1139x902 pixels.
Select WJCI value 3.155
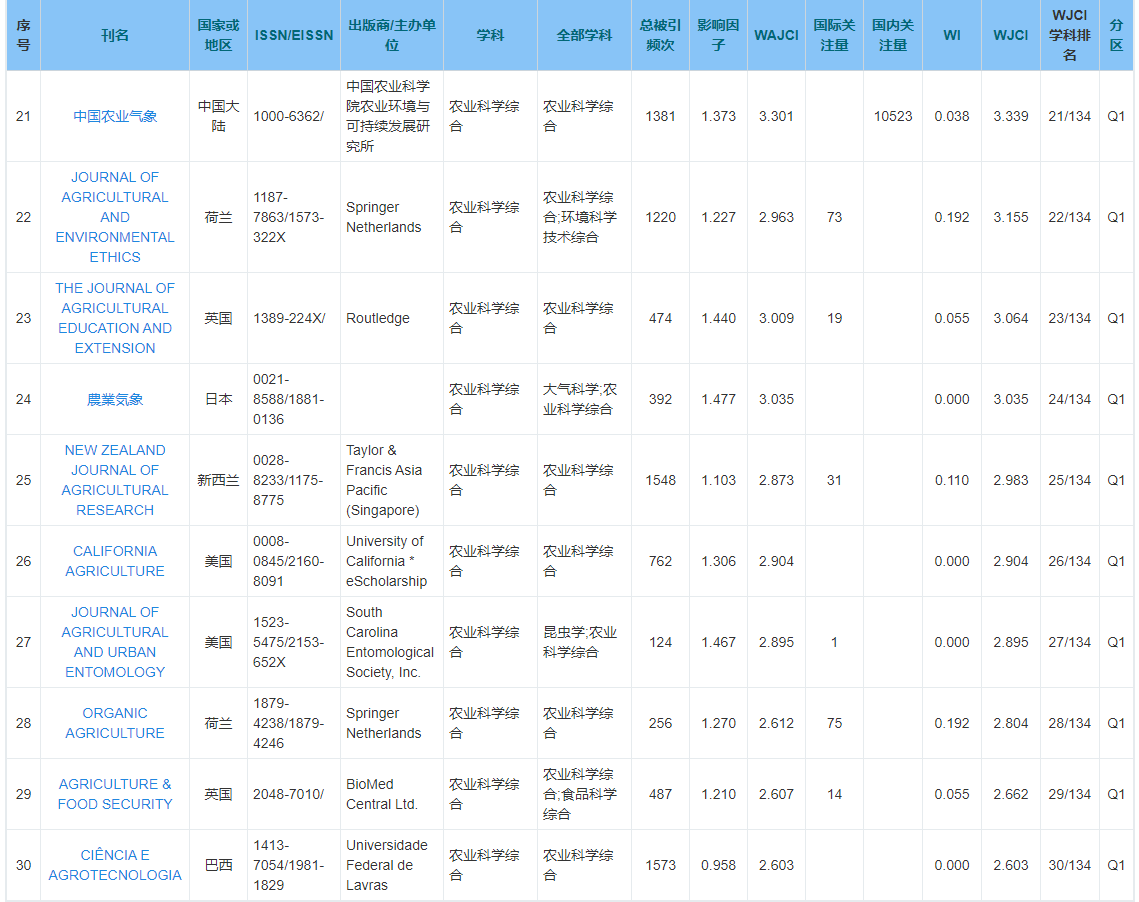point(1010,217)
